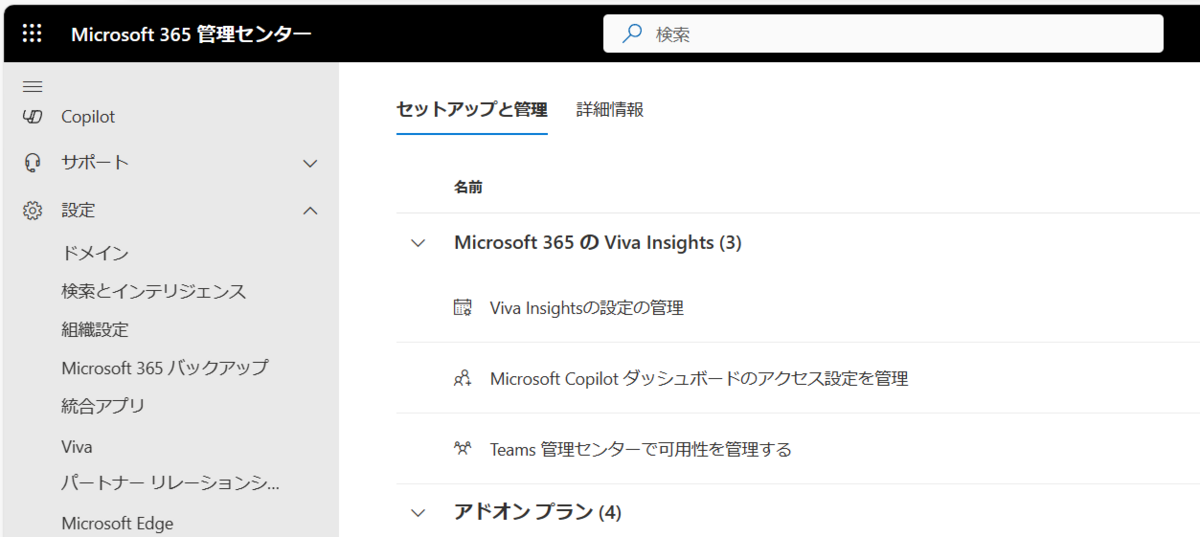Click the magnifier icon in search box
This screenshot has width=1200, height=537.
coord(632,34)
